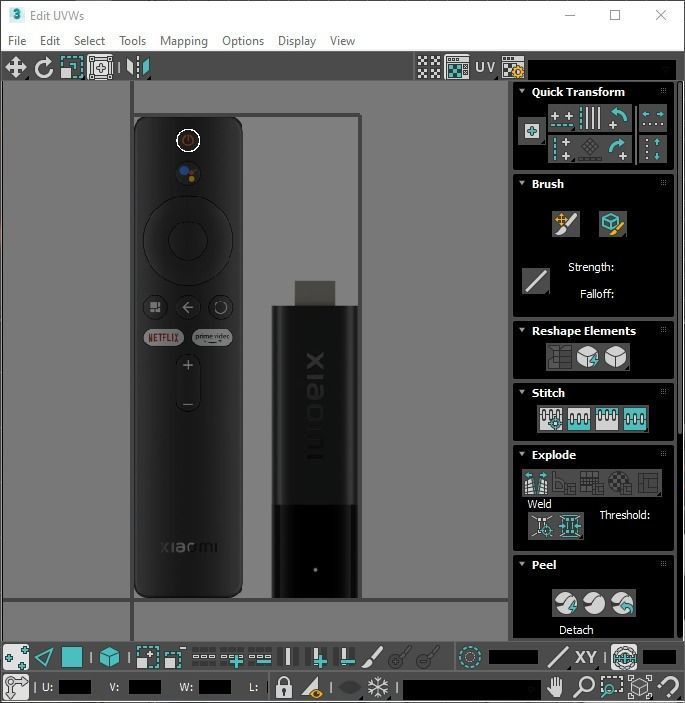The width and height of the screenshot is (685, 703).
Task: Select the Freeform Mode tool
Action: point(100,68)
